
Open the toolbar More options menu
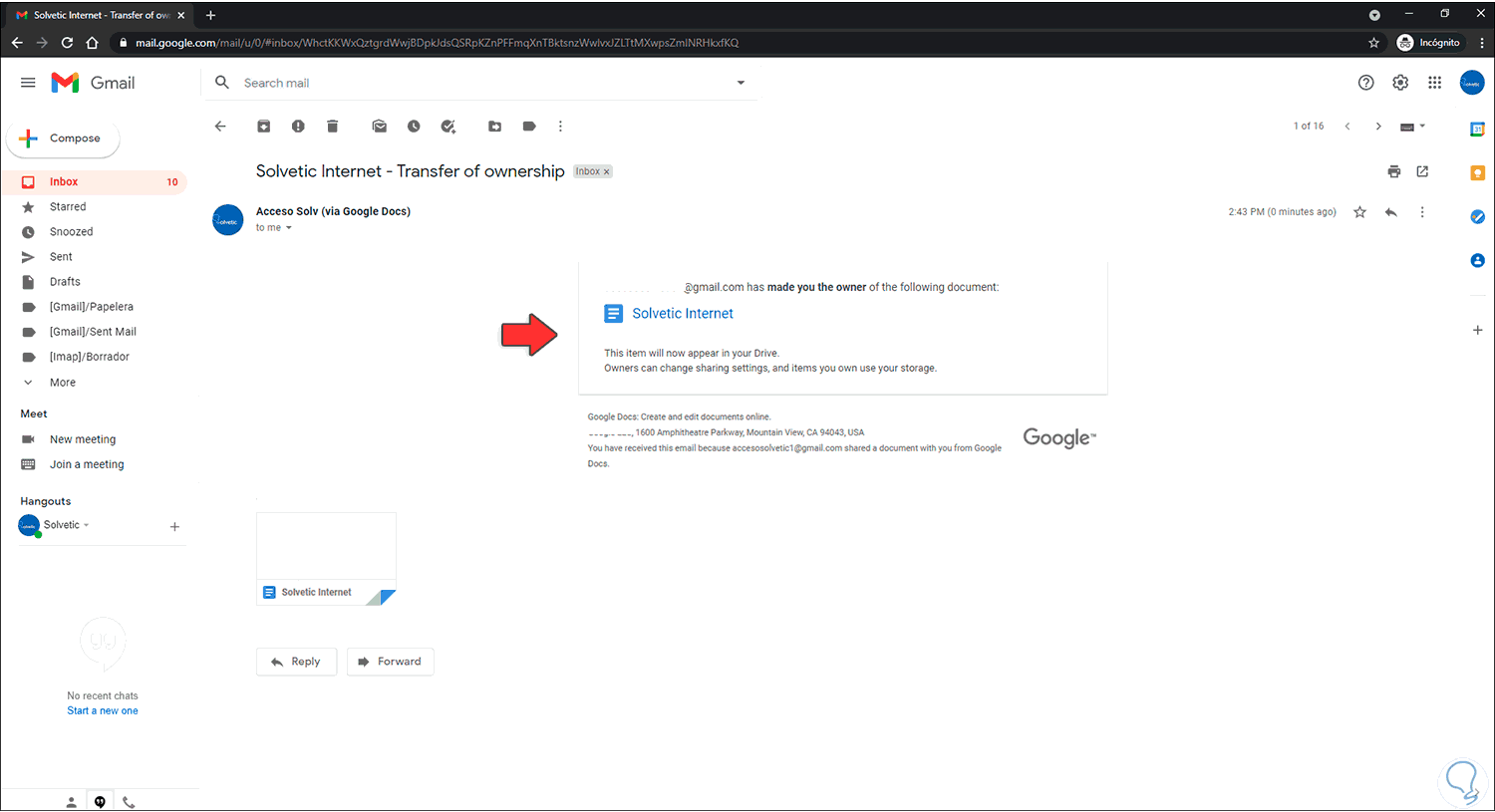click(560, 127)
